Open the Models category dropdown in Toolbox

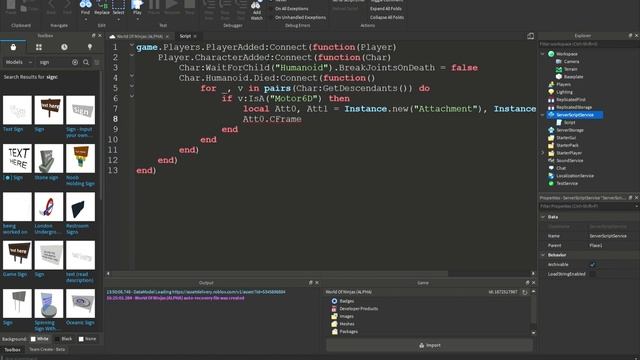pyautogui.click(x=18, y=62)
